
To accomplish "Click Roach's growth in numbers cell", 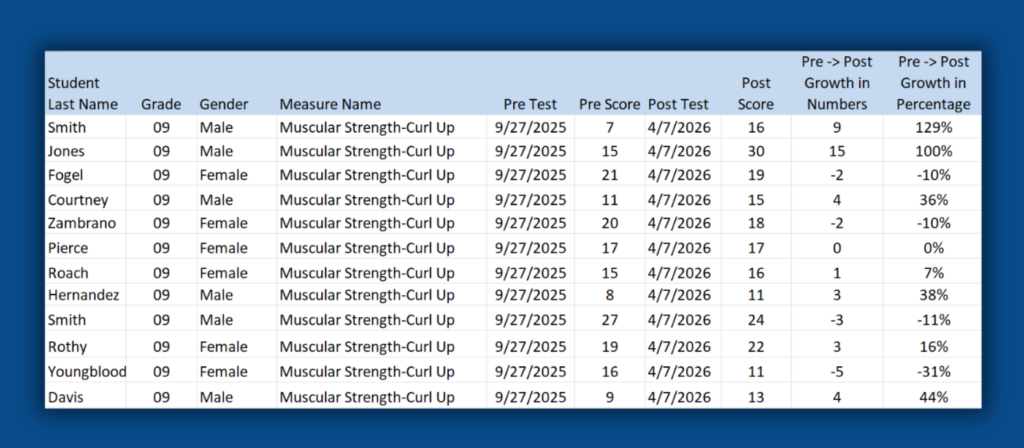I will point(837,273).
